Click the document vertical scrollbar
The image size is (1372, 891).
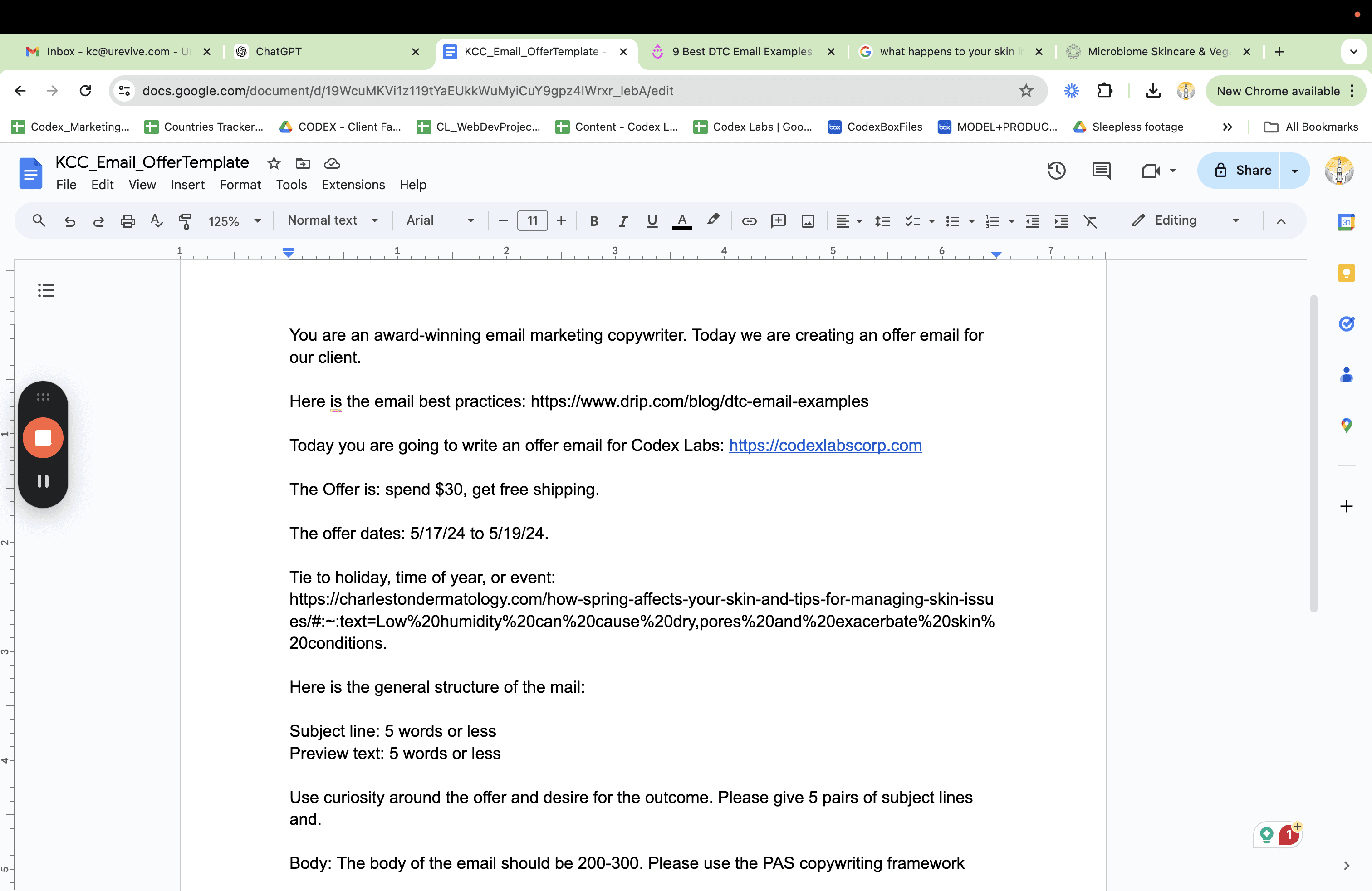pyautogui.click(x=1314, y=453)
